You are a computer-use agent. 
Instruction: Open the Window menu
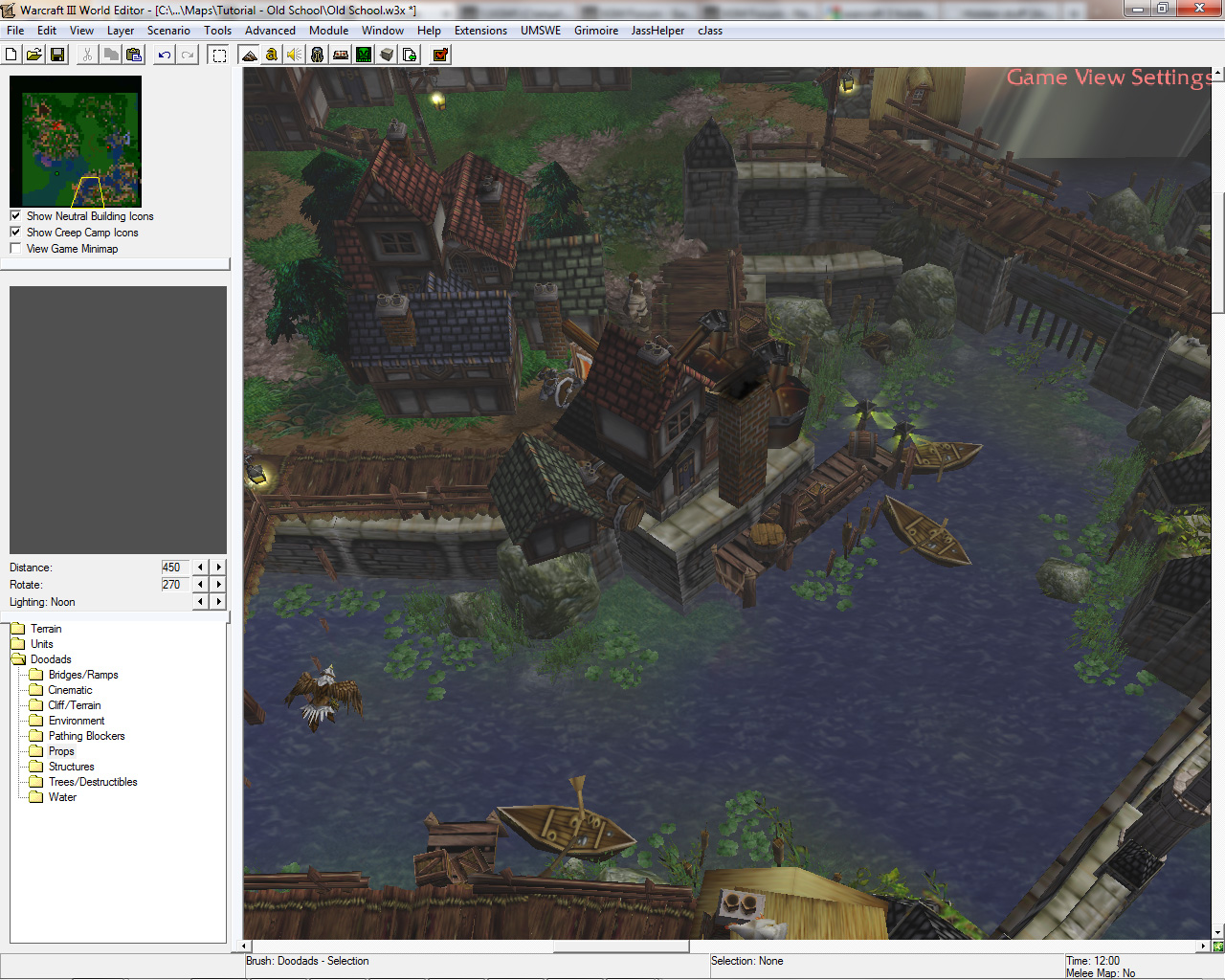[x=383, y=31]
